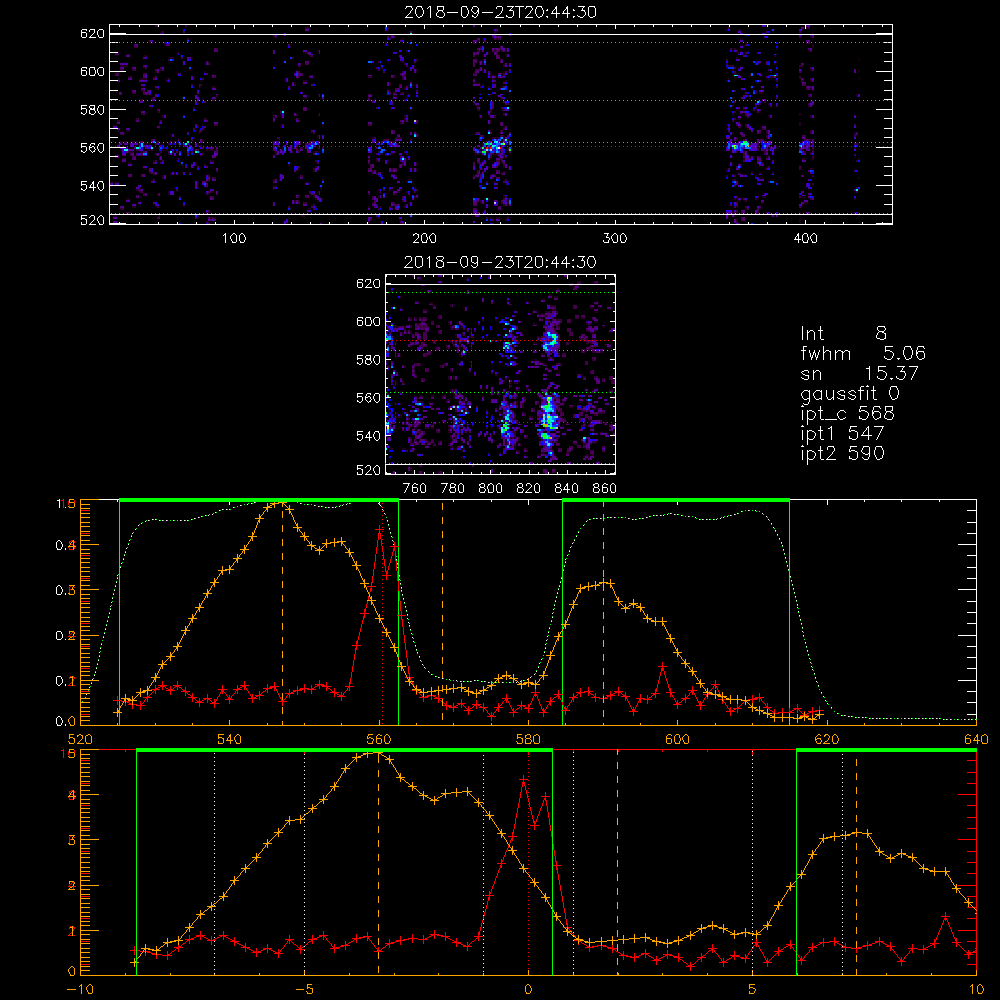Click the 'sn 15.37' readout

(x=859, y=373)
